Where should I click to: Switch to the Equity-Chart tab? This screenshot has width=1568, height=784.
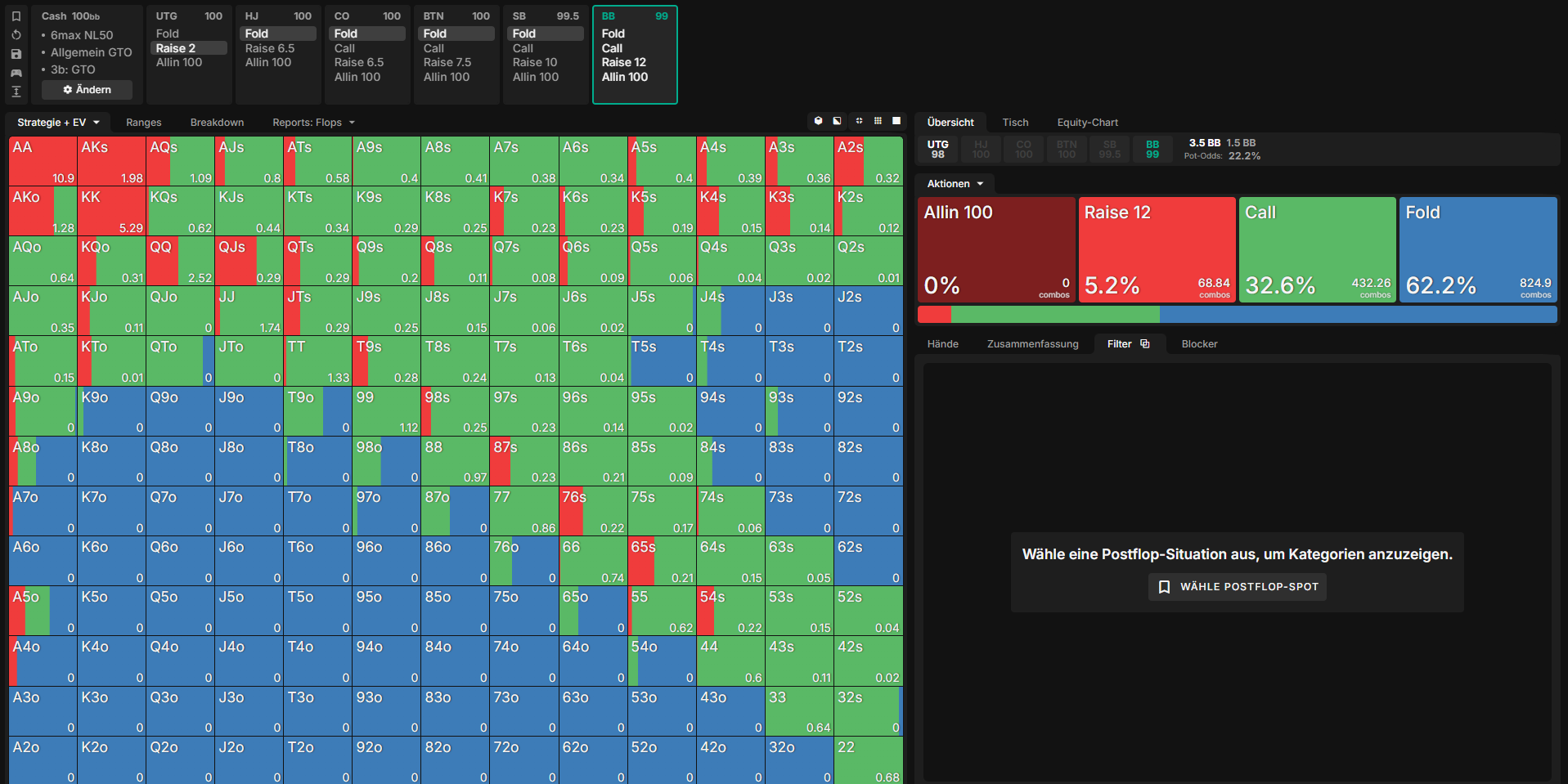click(1087, 123)
